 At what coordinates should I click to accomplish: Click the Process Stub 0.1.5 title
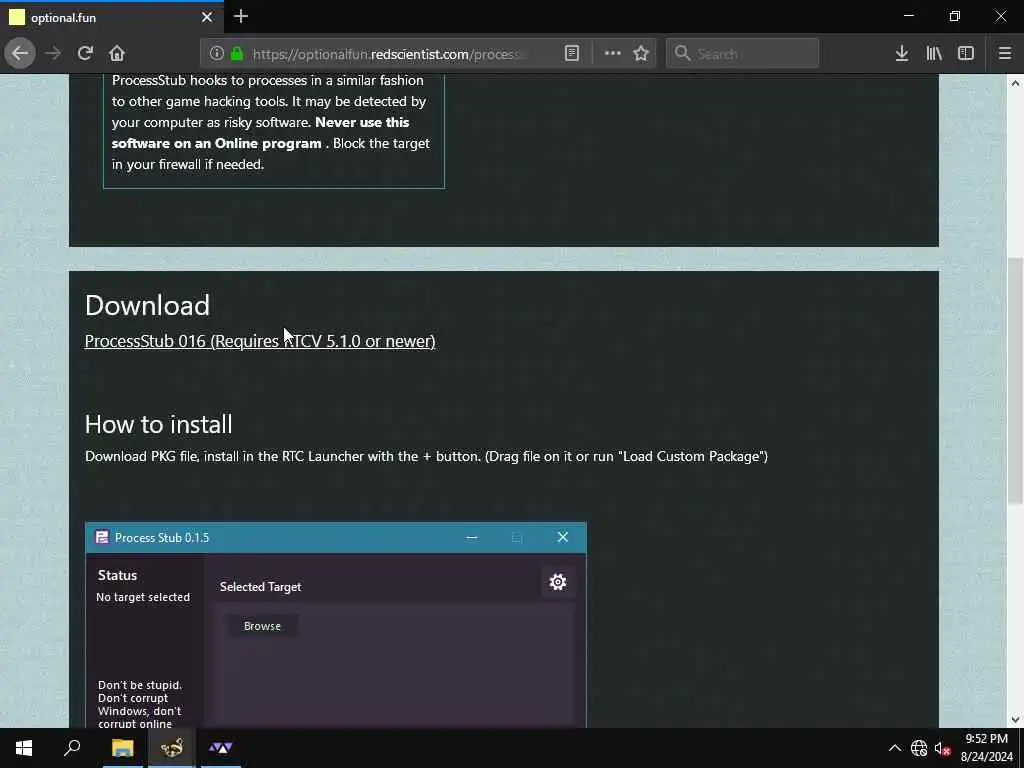[162, 537]
